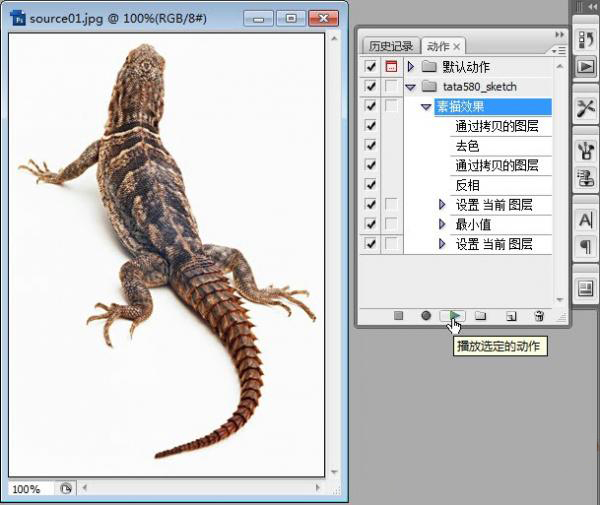Screen dimensions: 600x505
Task: Click the lizard image canvas
Action: point(166,254)
